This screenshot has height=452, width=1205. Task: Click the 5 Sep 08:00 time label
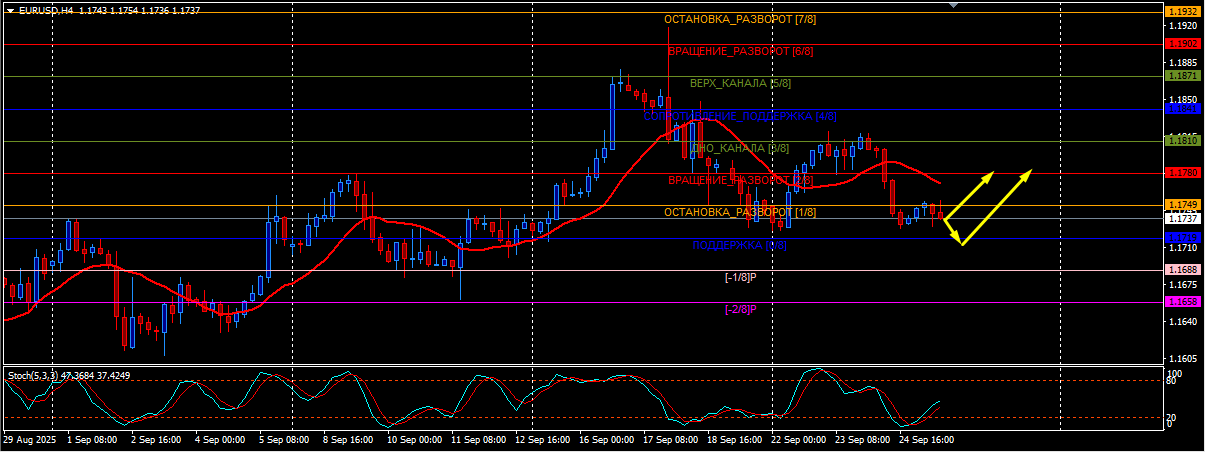(283, 439)
